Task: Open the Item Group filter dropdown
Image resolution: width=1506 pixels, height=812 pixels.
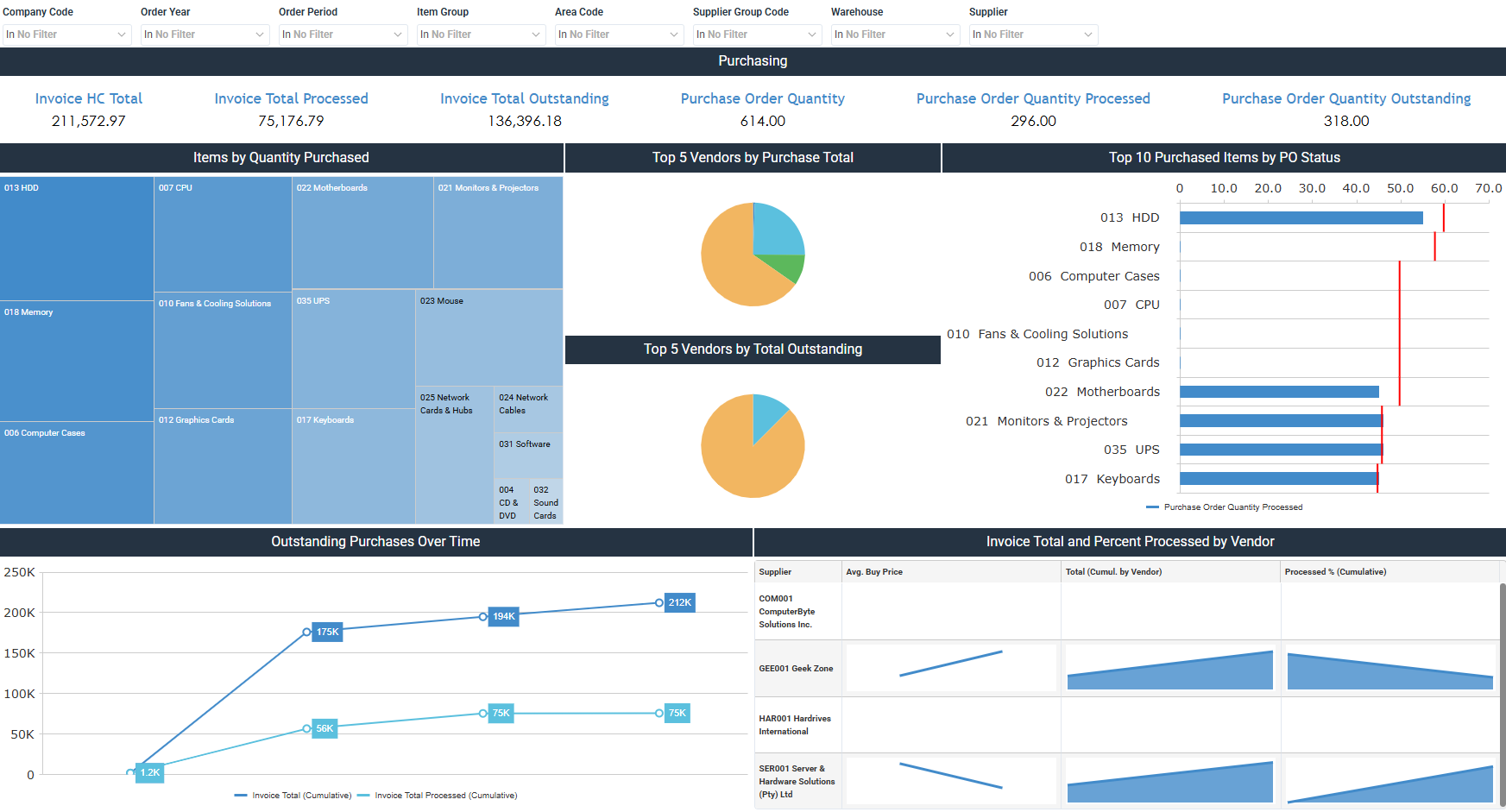Action: [481, 35]
